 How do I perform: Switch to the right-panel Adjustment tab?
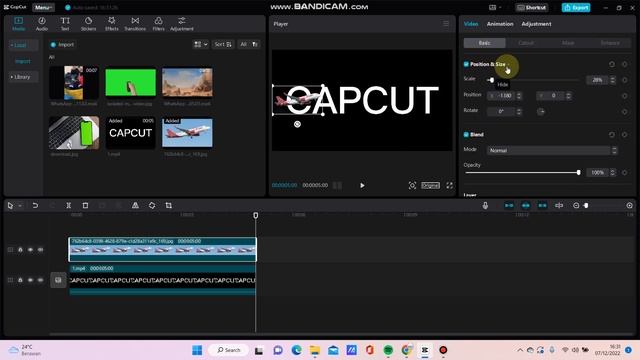coord(536,24)
